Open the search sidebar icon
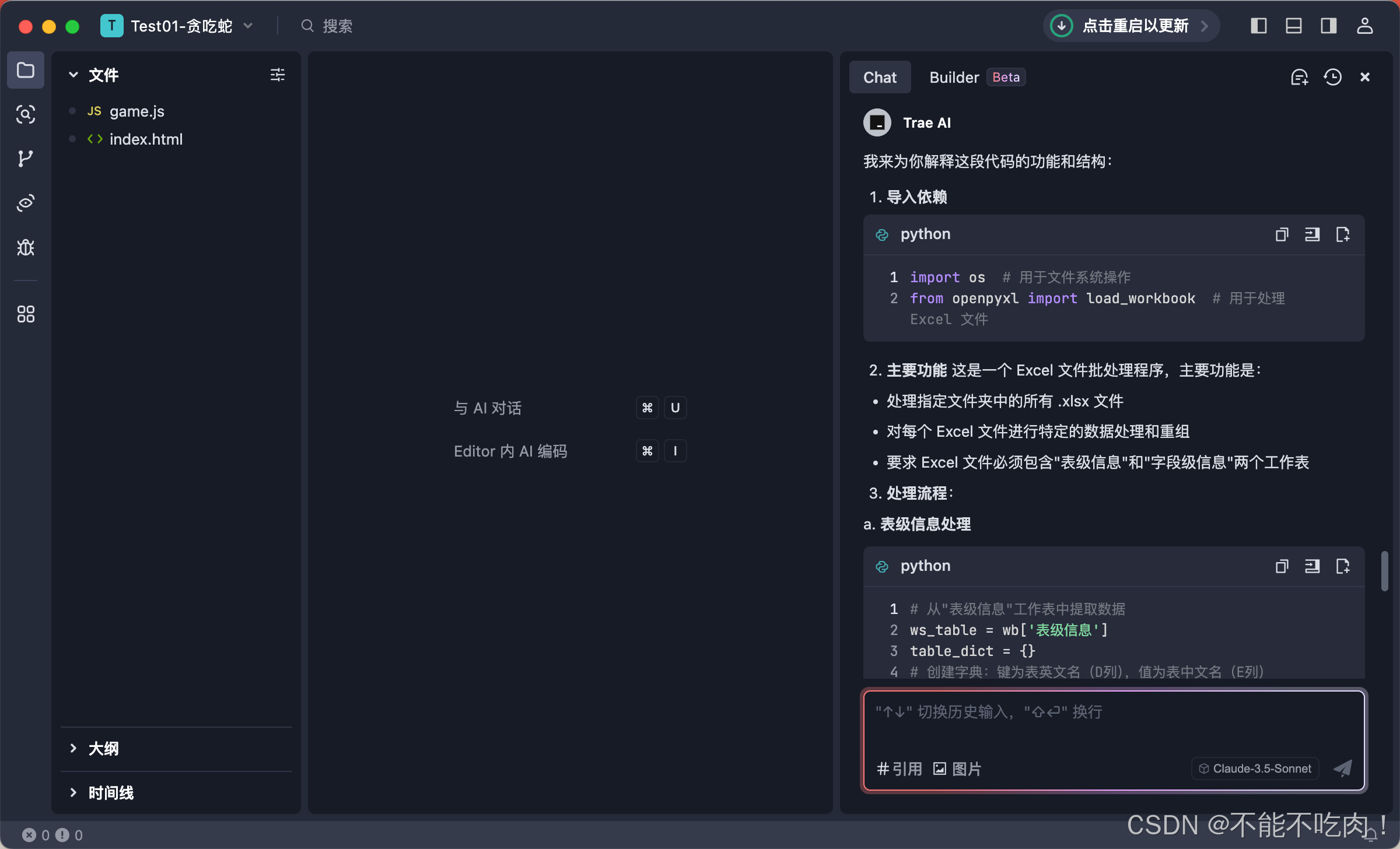The width and height of the screenshot is (1400, 849). click(x=25, y=114)
